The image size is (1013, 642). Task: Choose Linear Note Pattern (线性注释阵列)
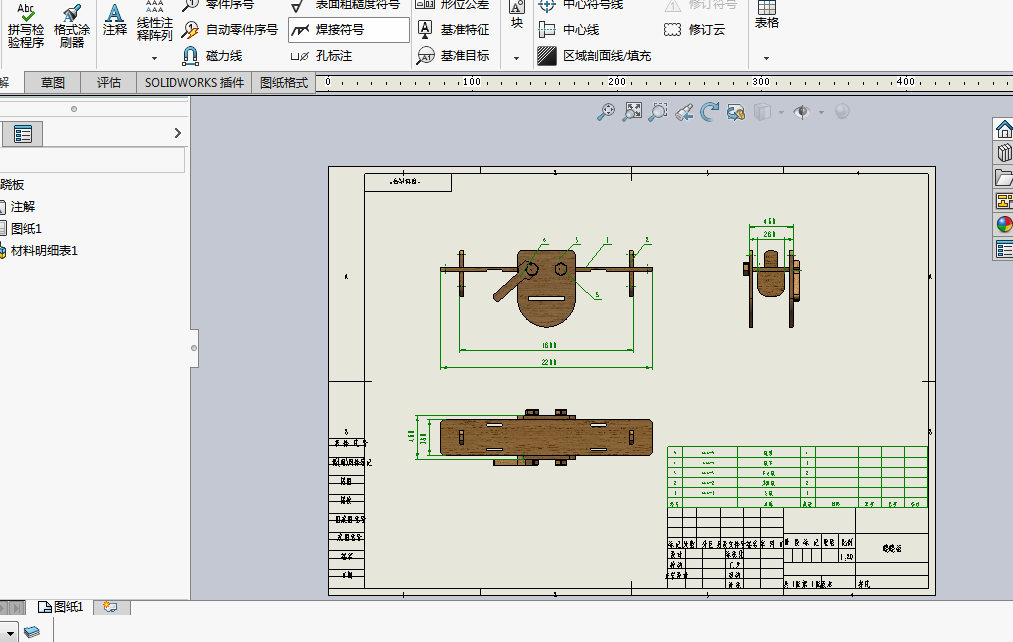(154, 22)
